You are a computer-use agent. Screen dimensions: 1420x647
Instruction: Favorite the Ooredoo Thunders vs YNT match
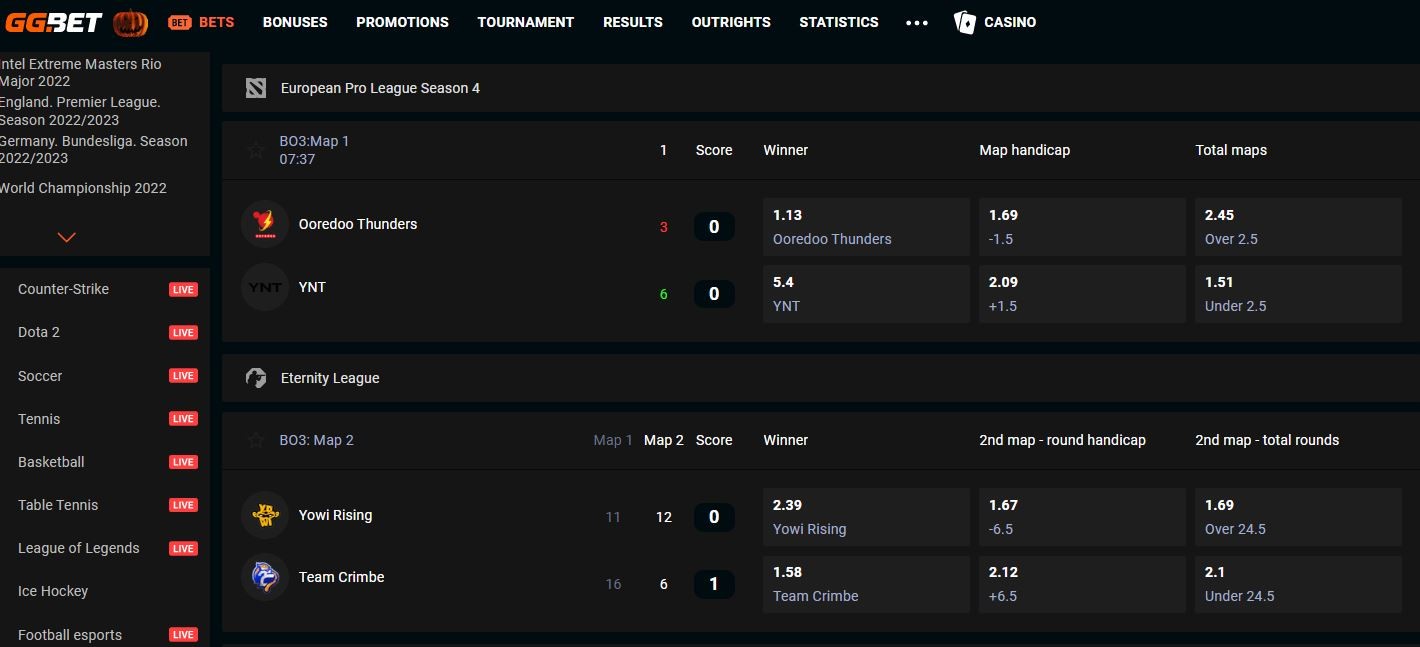pos(256,150)
